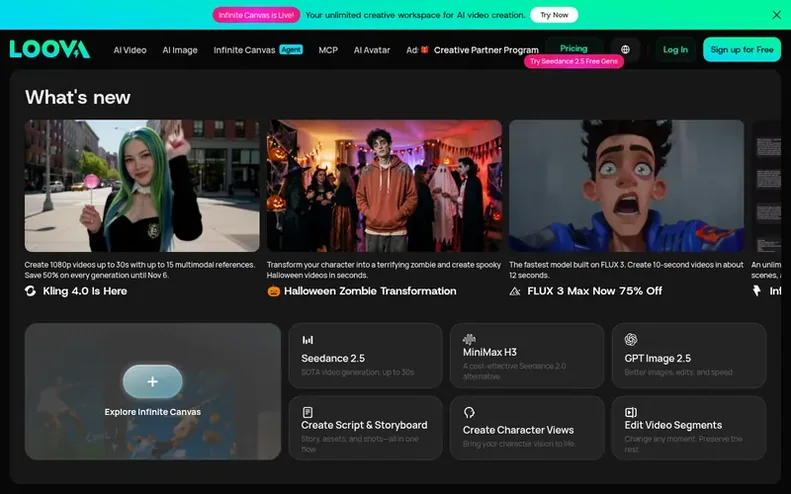Click the pumpkin icon beside Halloween Zombie Transformation
This screenshot has height=494, width=791.
[x=273, y=291]
